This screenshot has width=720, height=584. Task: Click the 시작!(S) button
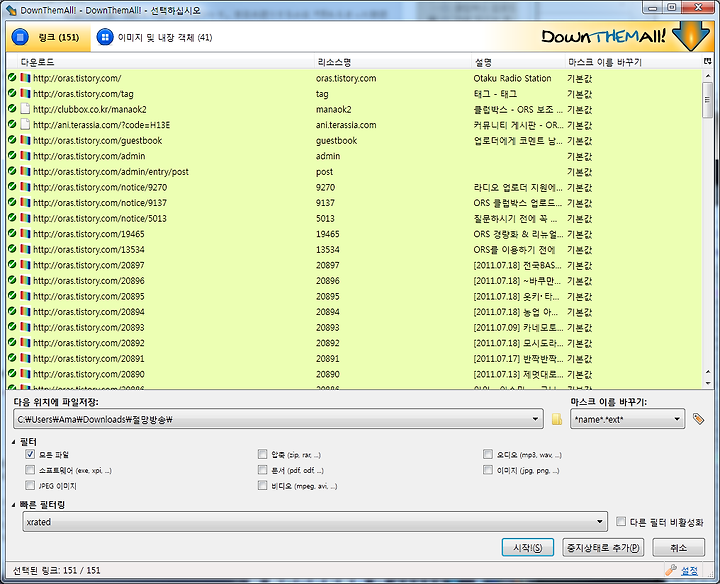click(528, 547)
